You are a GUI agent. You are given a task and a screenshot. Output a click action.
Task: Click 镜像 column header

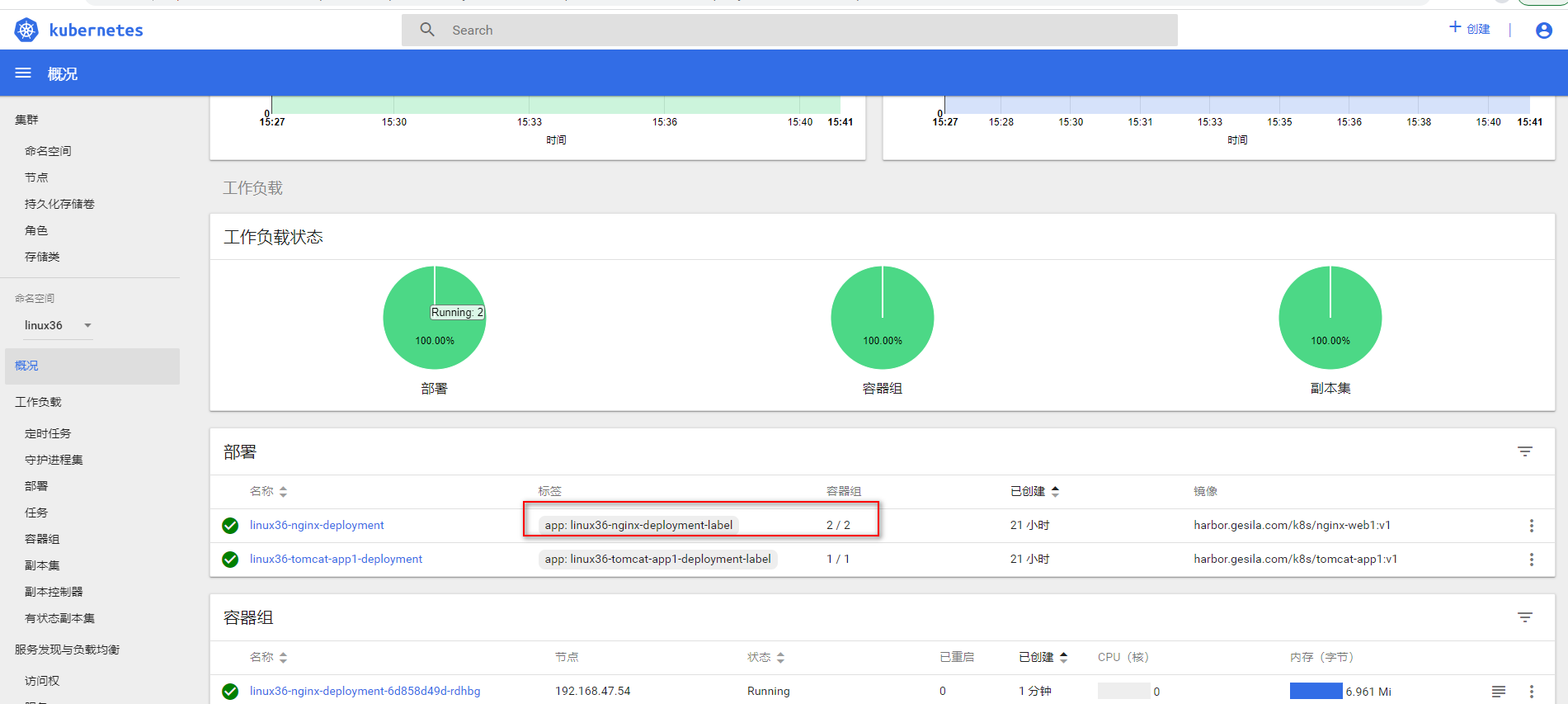[x=1205, y=491]
